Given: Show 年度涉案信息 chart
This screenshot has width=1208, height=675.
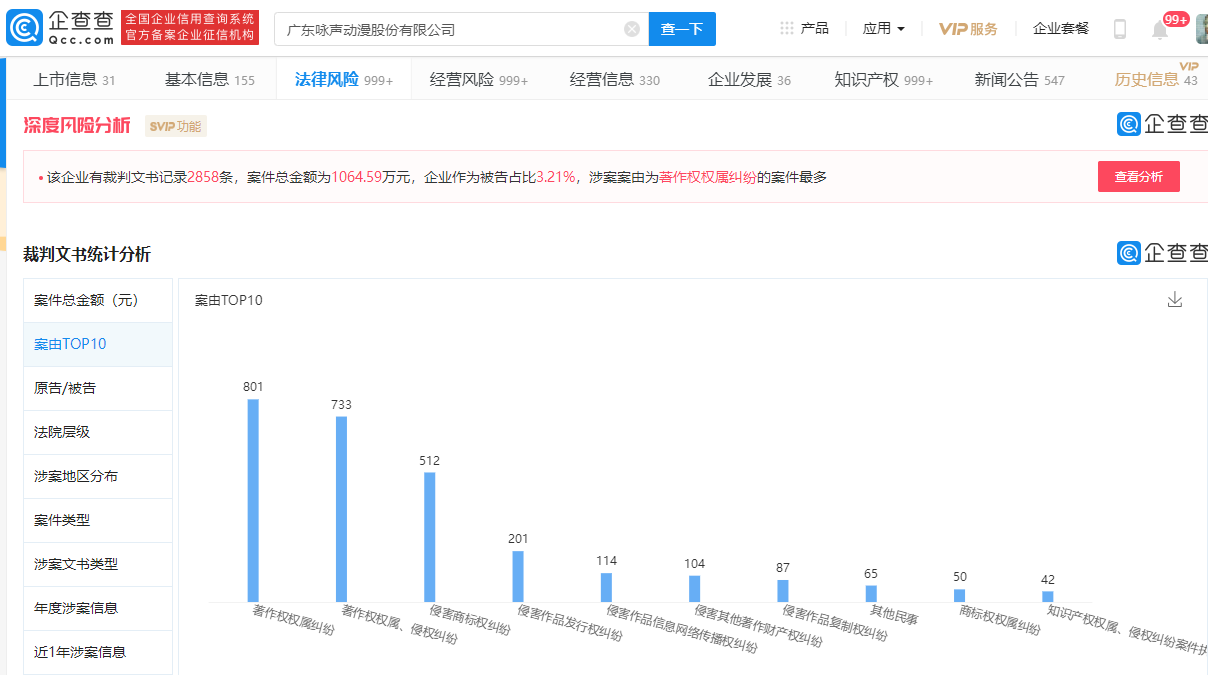Looking at the screenshot, I should 98,608.
